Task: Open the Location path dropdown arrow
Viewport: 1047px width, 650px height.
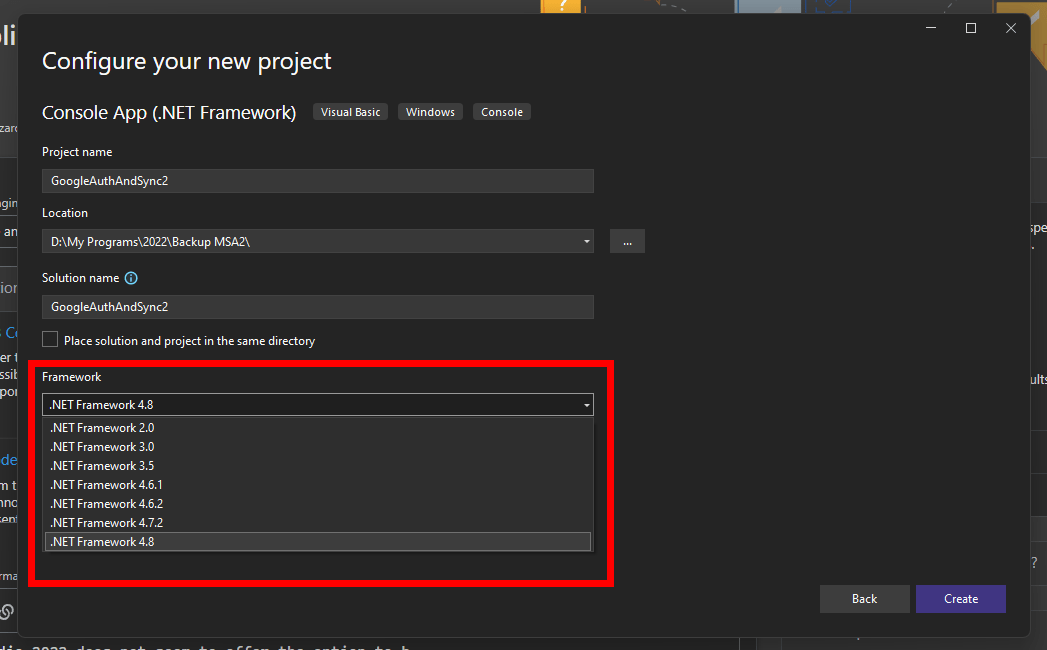Action: (586, 241)
